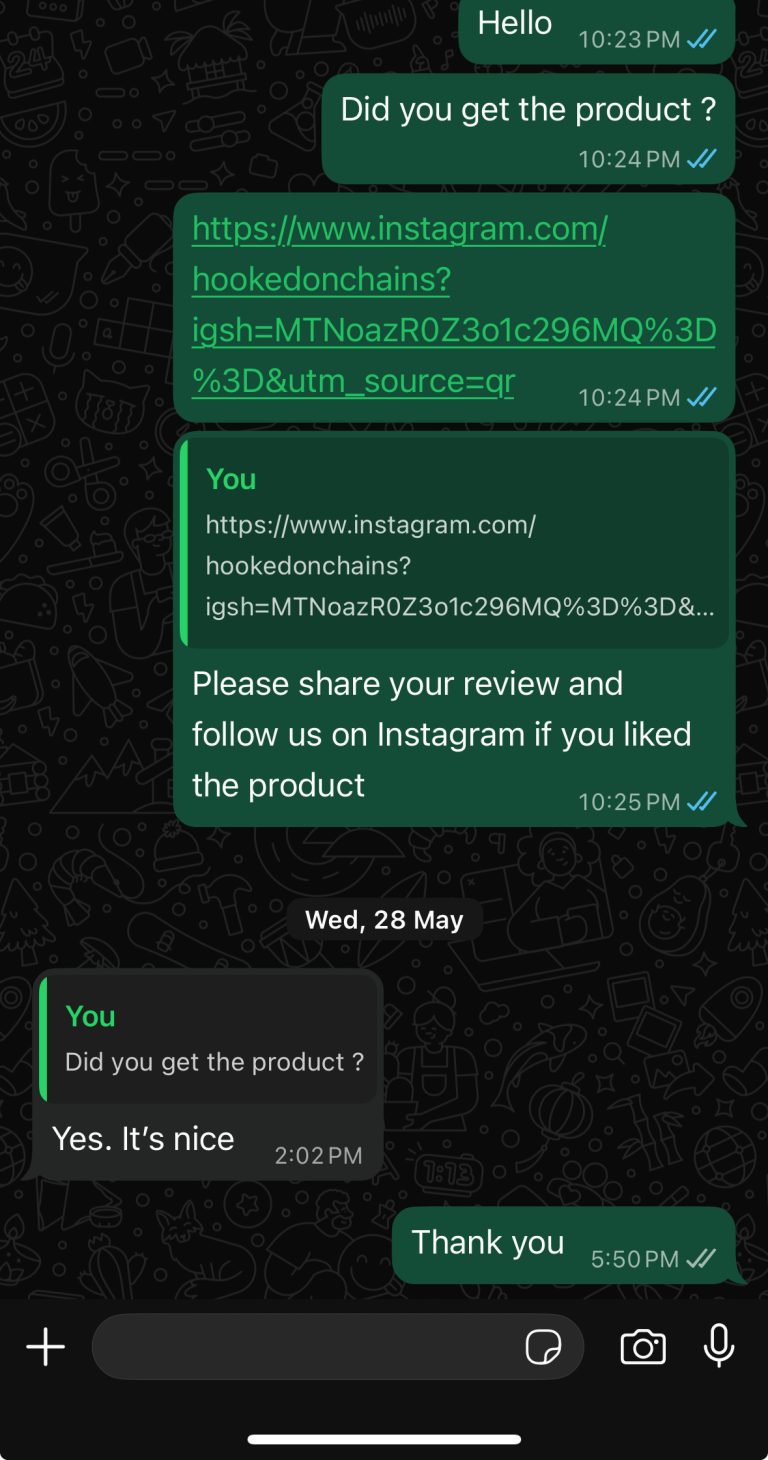
Task: Select sent 'Did you get the product ?' bubble
Action: tap(528, 128)
